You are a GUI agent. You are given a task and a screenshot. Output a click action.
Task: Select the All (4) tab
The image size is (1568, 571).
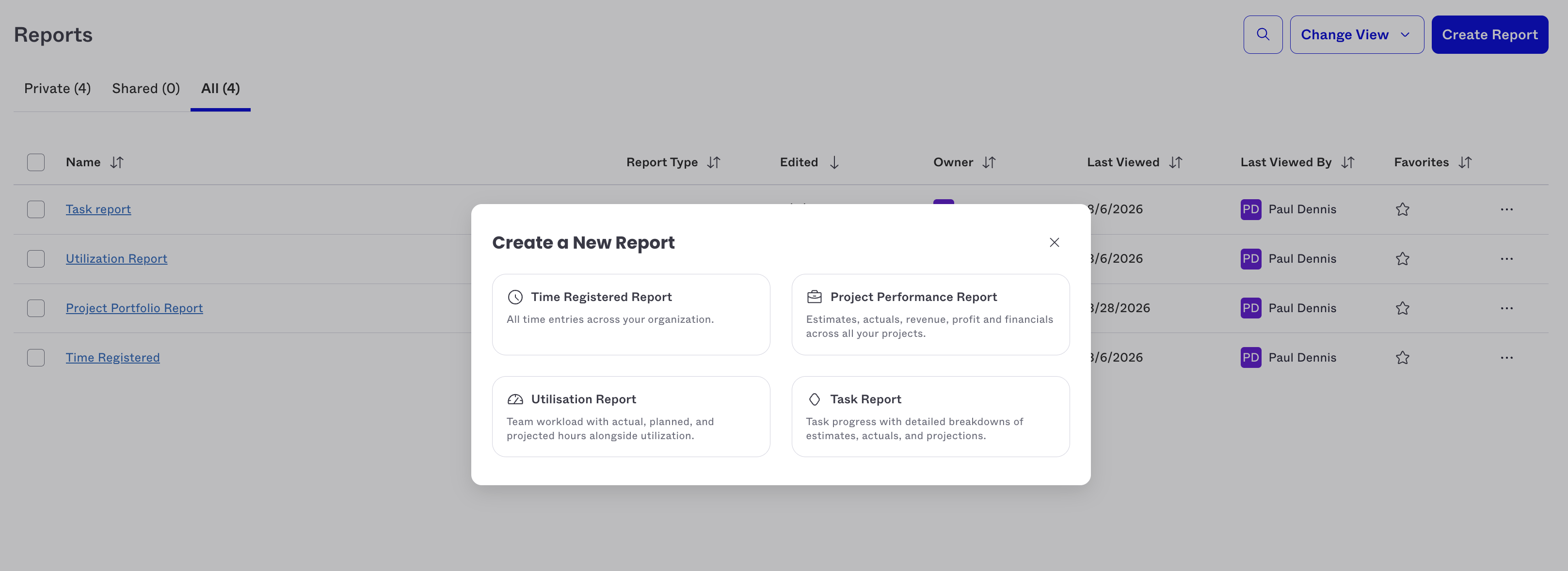tap(220, 89)
